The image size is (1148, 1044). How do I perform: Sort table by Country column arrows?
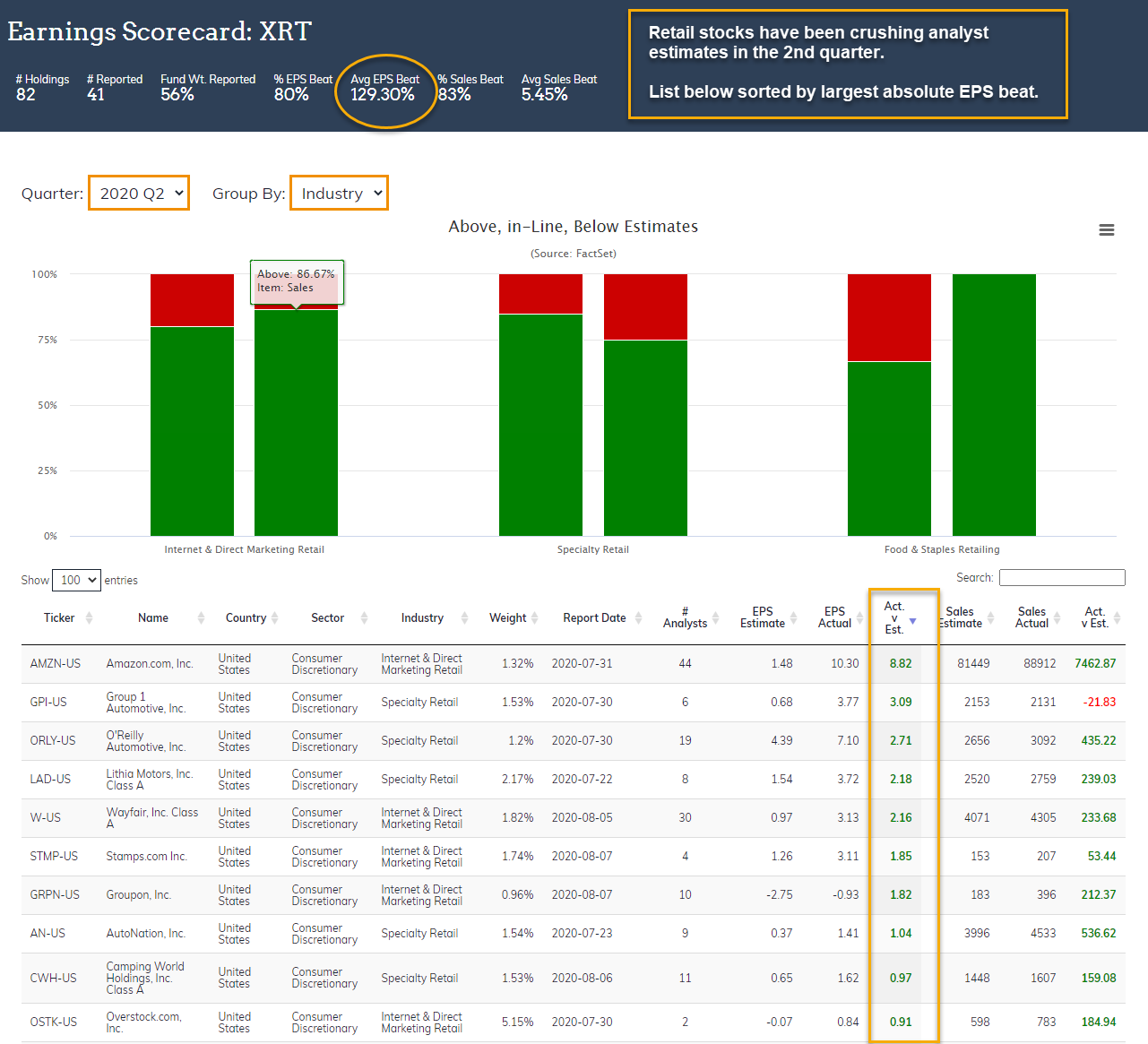pyautogui.click(x=275, y=618)
